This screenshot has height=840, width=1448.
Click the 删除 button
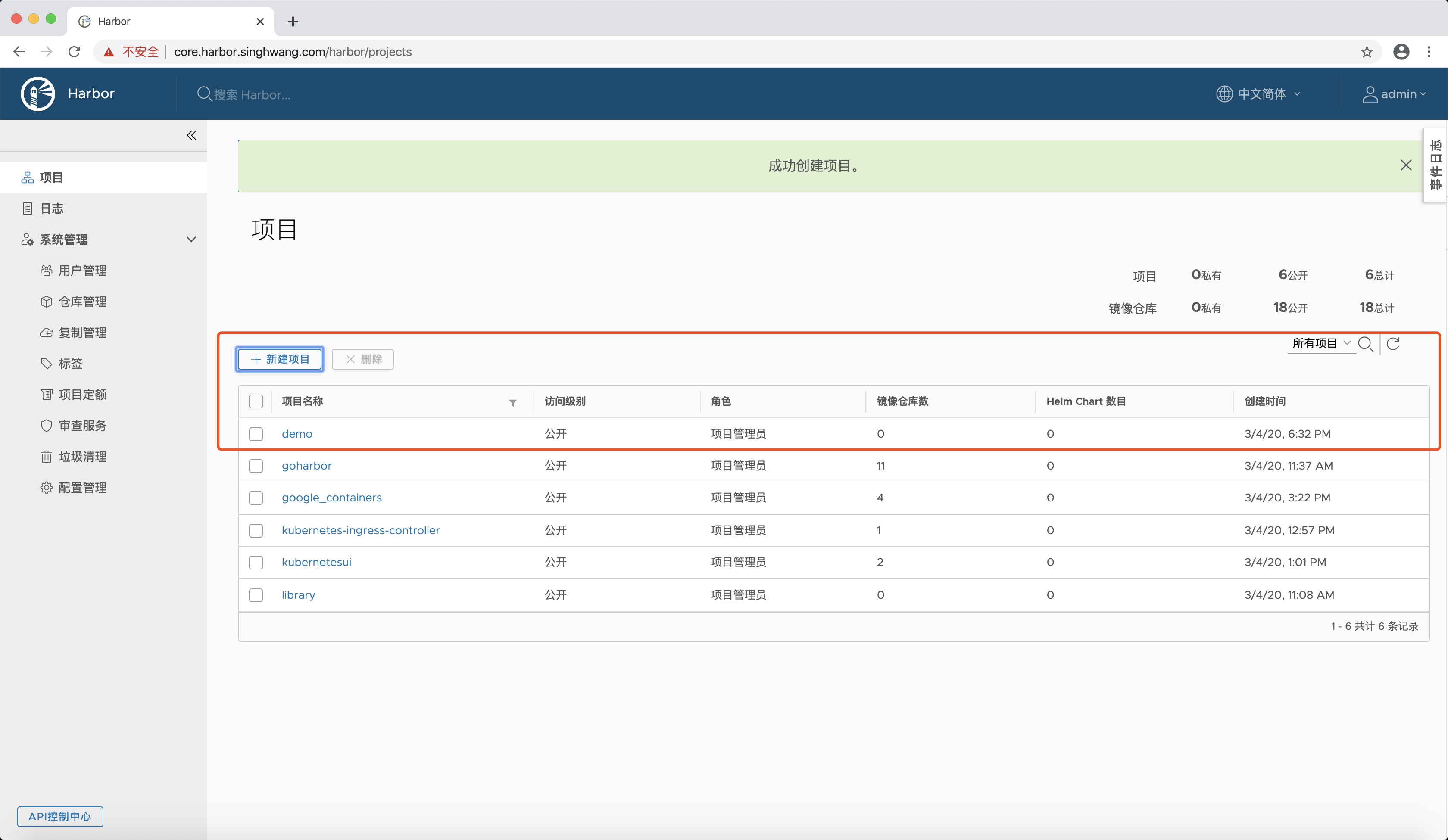362,359
